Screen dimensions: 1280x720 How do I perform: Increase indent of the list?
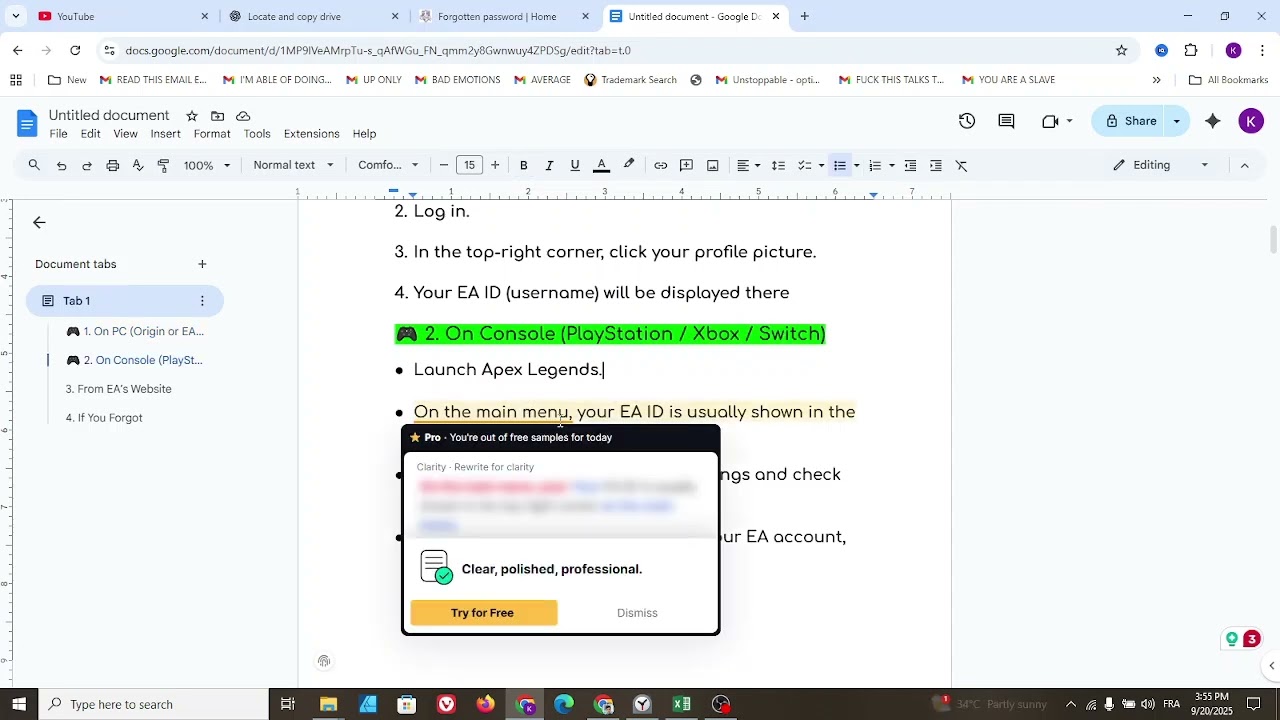click(936, 165)
